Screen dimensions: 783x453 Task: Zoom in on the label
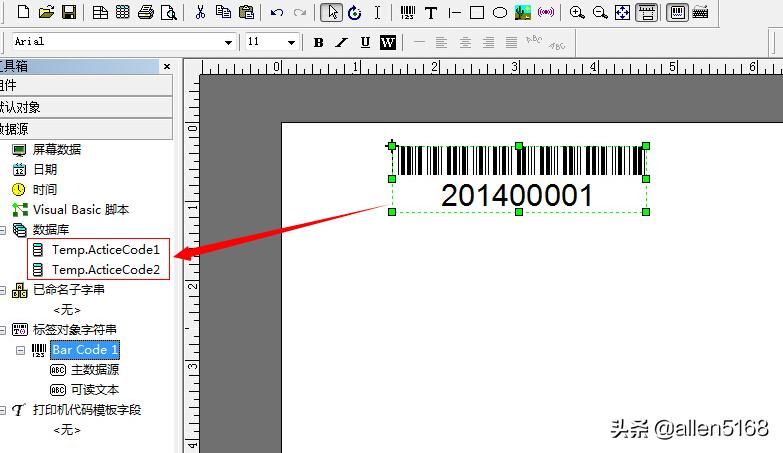coord(577,12)
